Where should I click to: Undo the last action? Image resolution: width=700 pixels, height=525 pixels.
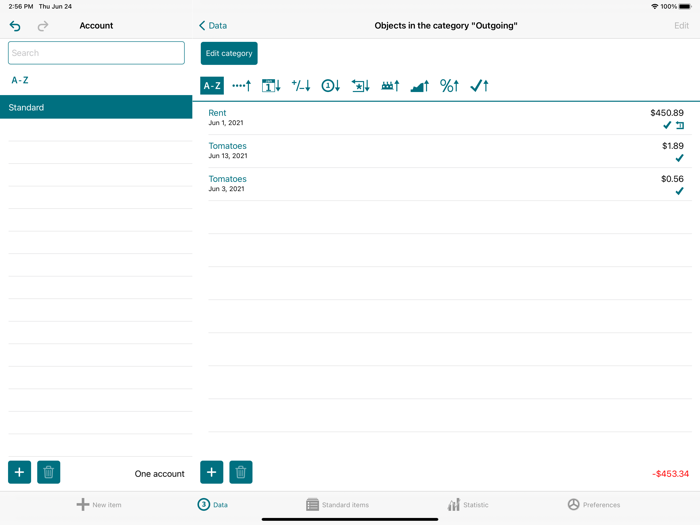(15, 26)
